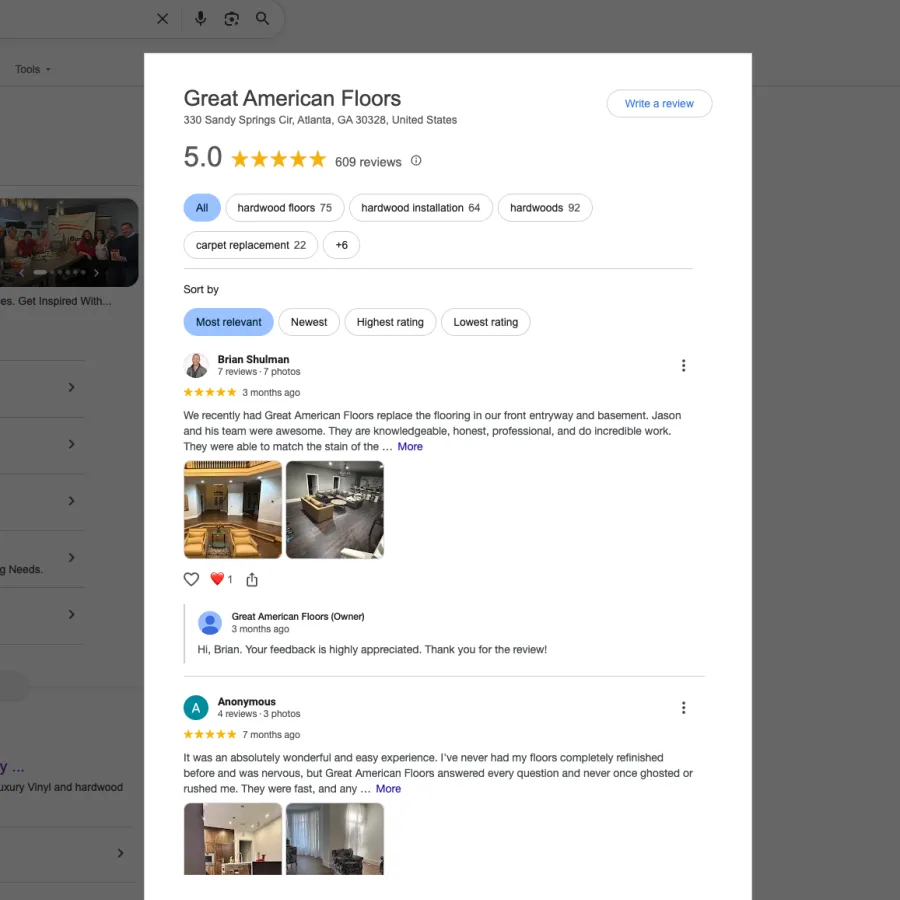Go to the next photo in the background carousel
This screenshot has width=900, height=900.
tap(96, 273)
